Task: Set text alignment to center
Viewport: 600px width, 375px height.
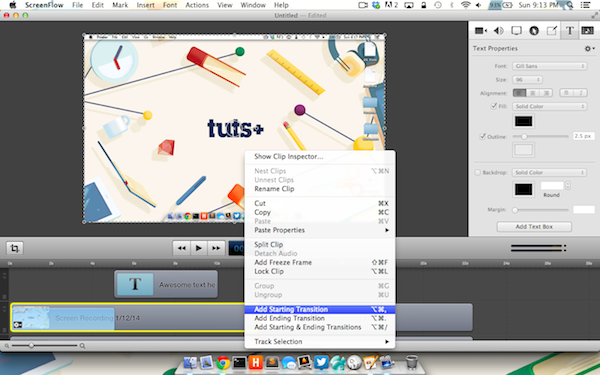Action: coord(533,93)
